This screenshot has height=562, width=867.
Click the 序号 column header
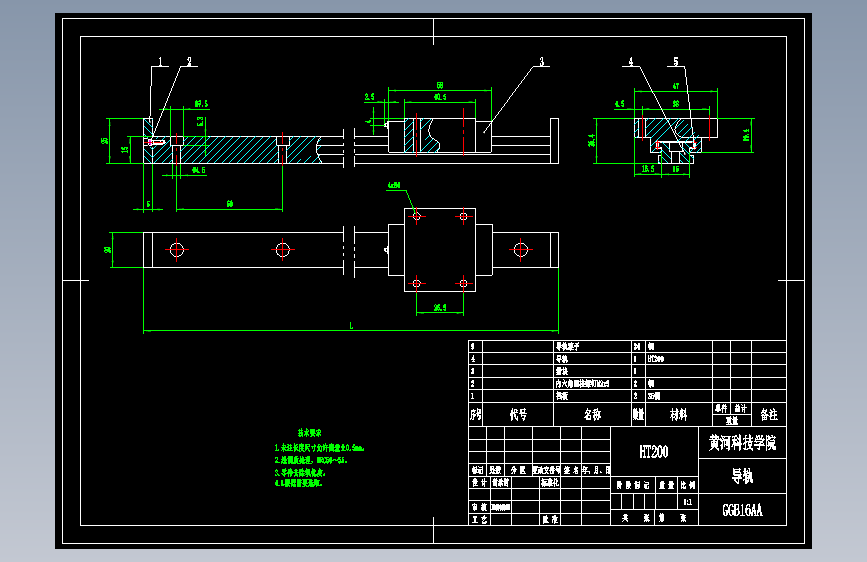click(x=476, y=414)
